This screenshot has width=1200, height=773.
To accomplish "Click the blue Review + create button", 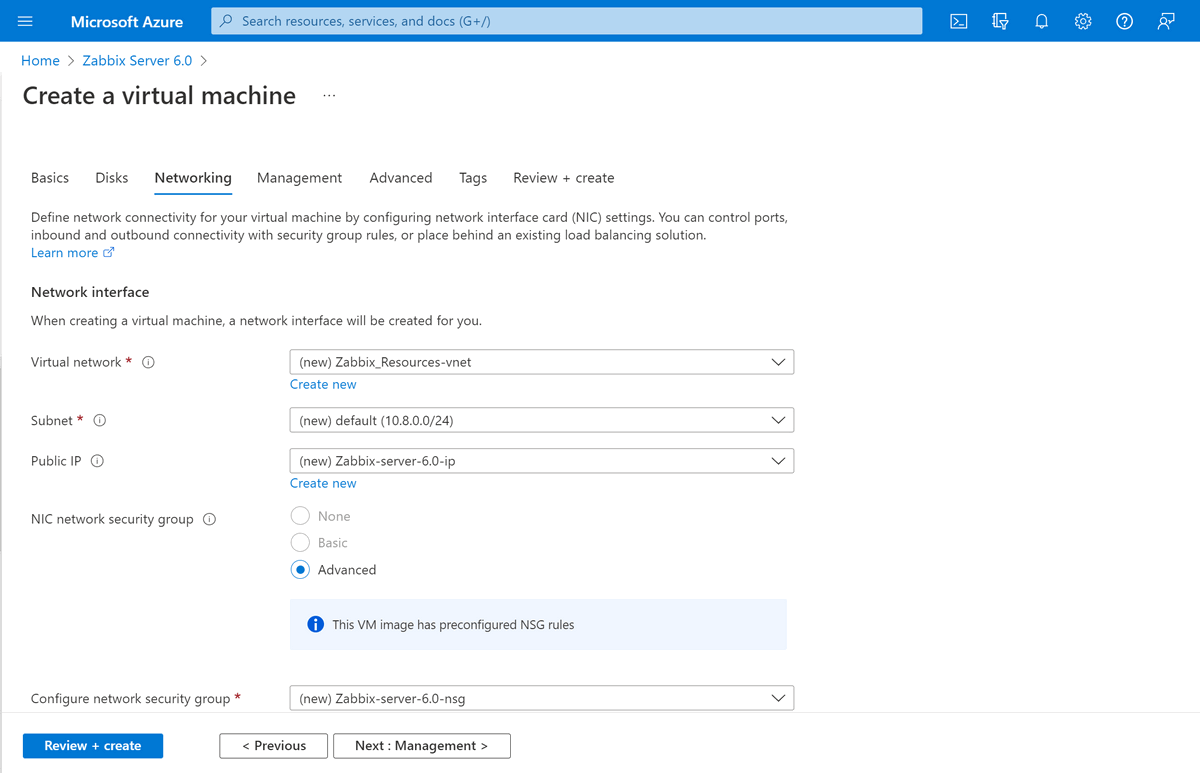I will tap(93, 746).
